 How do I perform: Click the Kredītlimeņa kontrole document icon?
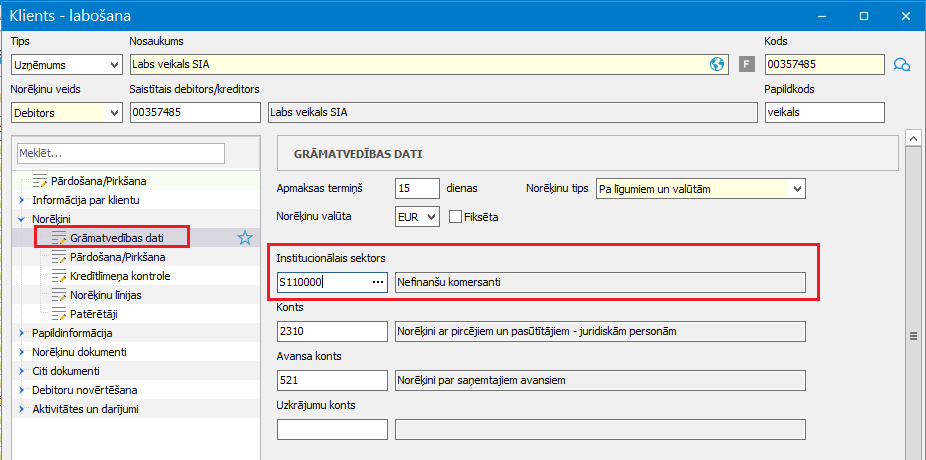click(x=59, y=276)
